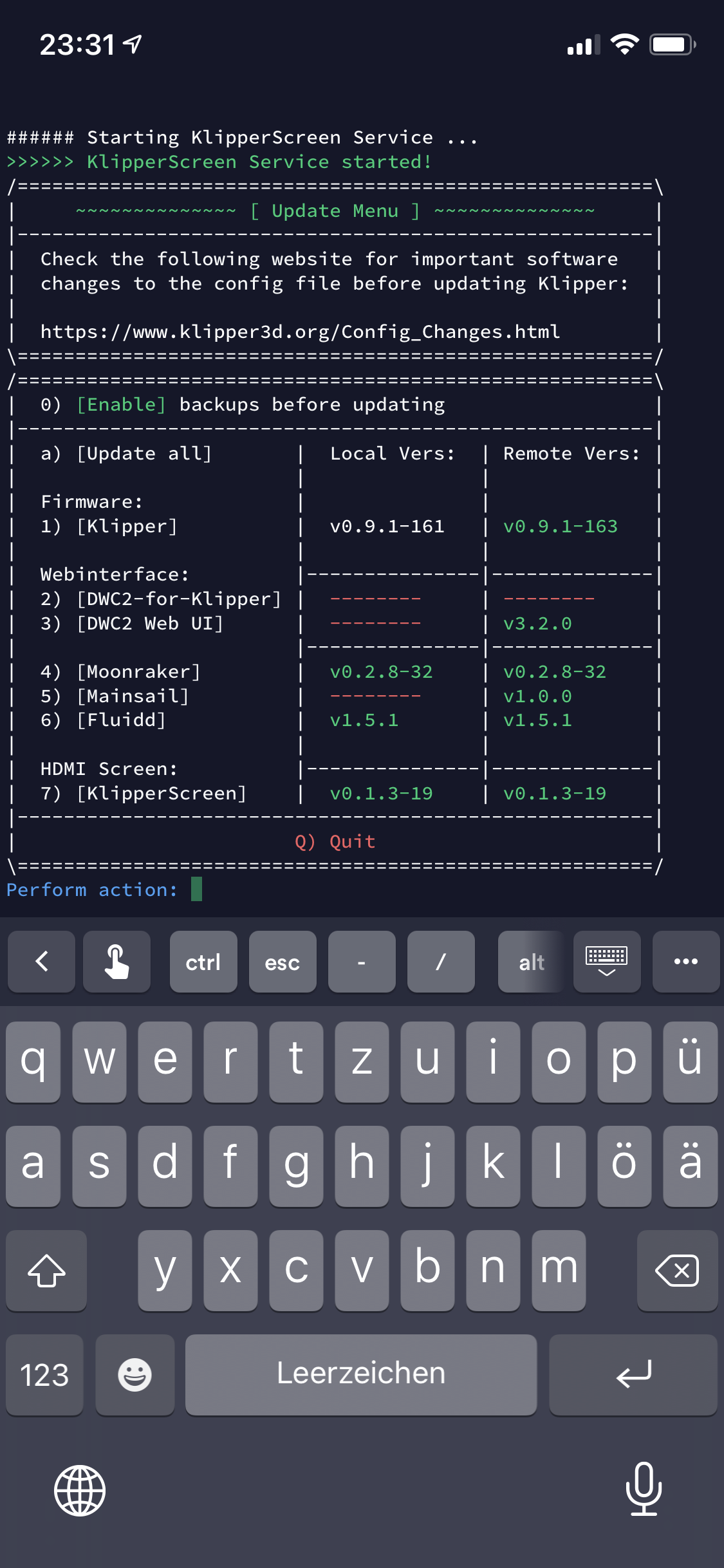Tap the dash key in terminal toolbar

pos(362,962)
